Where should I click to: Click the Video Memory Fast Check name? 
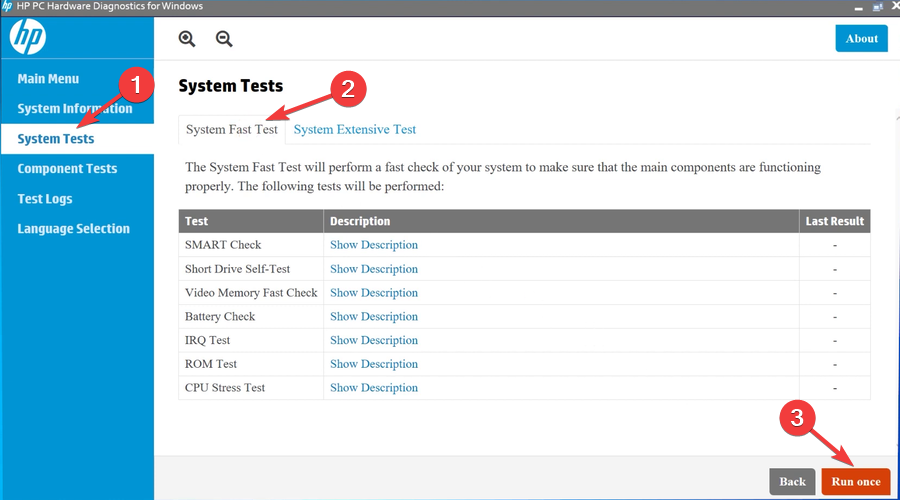point(251,293)
